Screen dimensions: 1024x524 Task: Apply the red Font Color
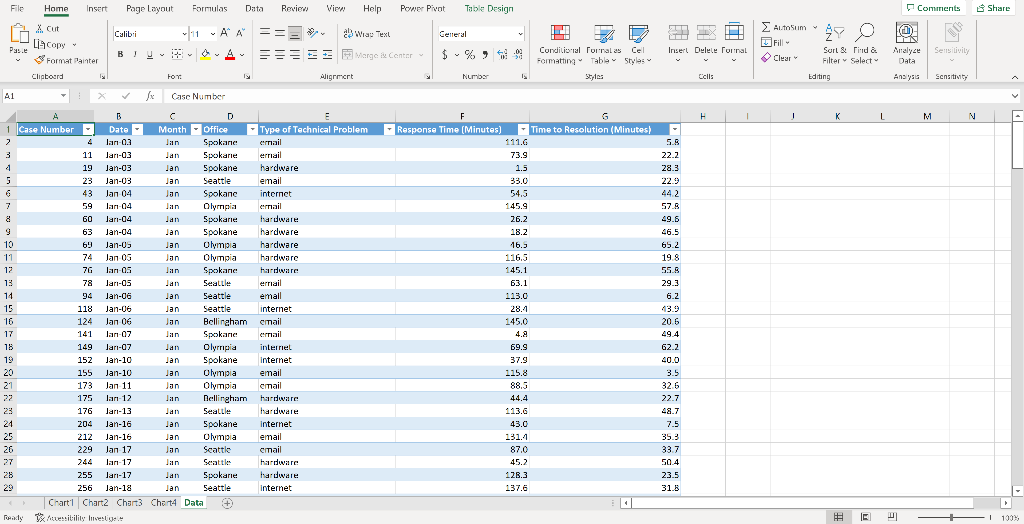point(230,55)
